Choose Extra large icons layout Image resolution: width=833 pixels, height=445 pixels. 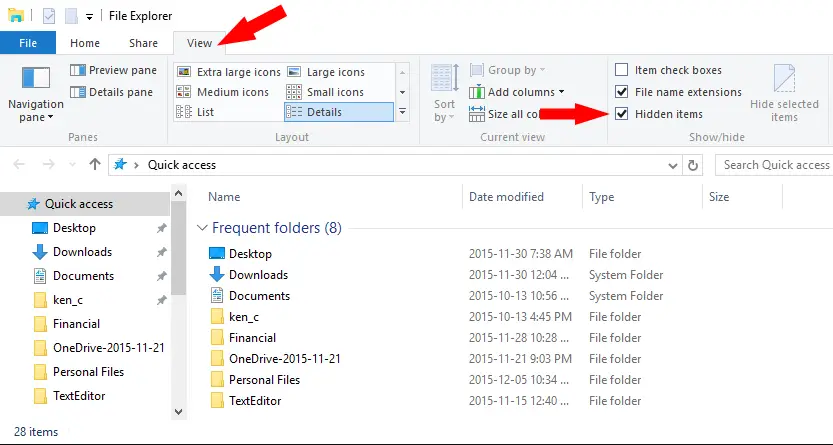[229, 72]
